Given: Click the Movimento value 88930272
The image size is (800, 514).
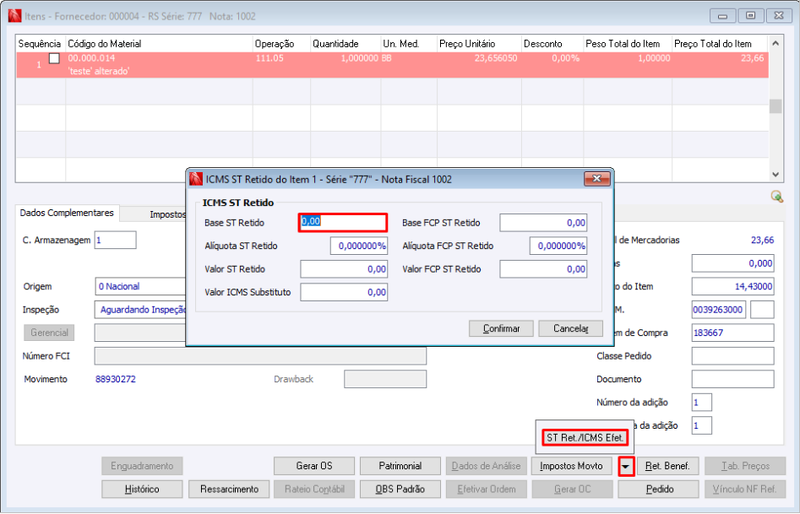Looking at the screenshot, I should pos(115,379).
